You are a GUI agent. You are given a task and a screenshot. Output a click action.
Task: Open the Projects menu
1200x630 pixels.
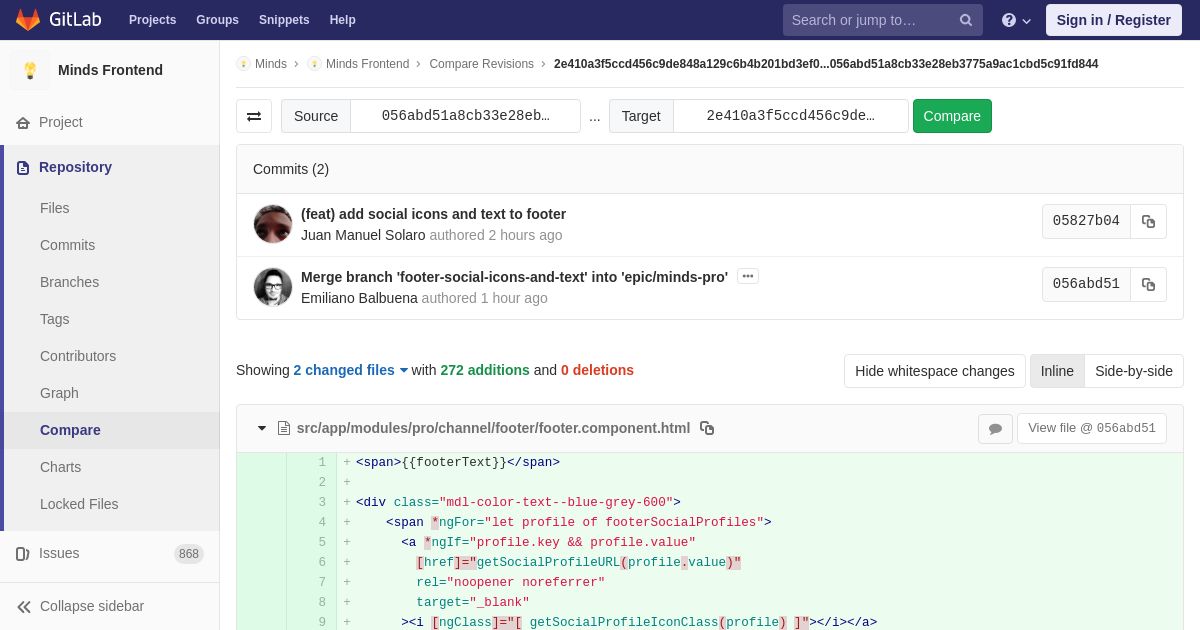coord(152,20)
